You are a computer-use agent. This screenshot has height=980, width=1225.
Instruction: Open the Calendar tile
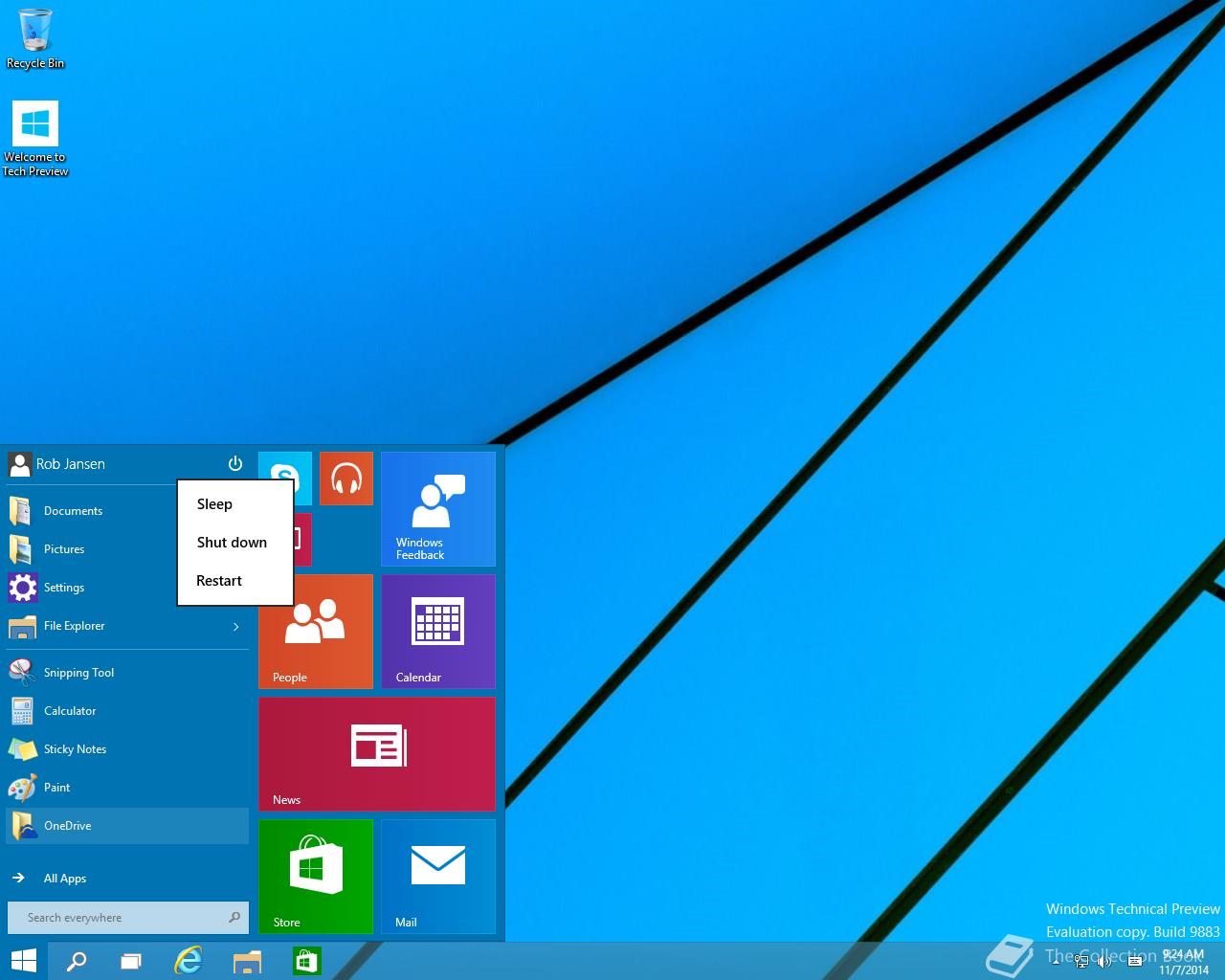point(438,632)
